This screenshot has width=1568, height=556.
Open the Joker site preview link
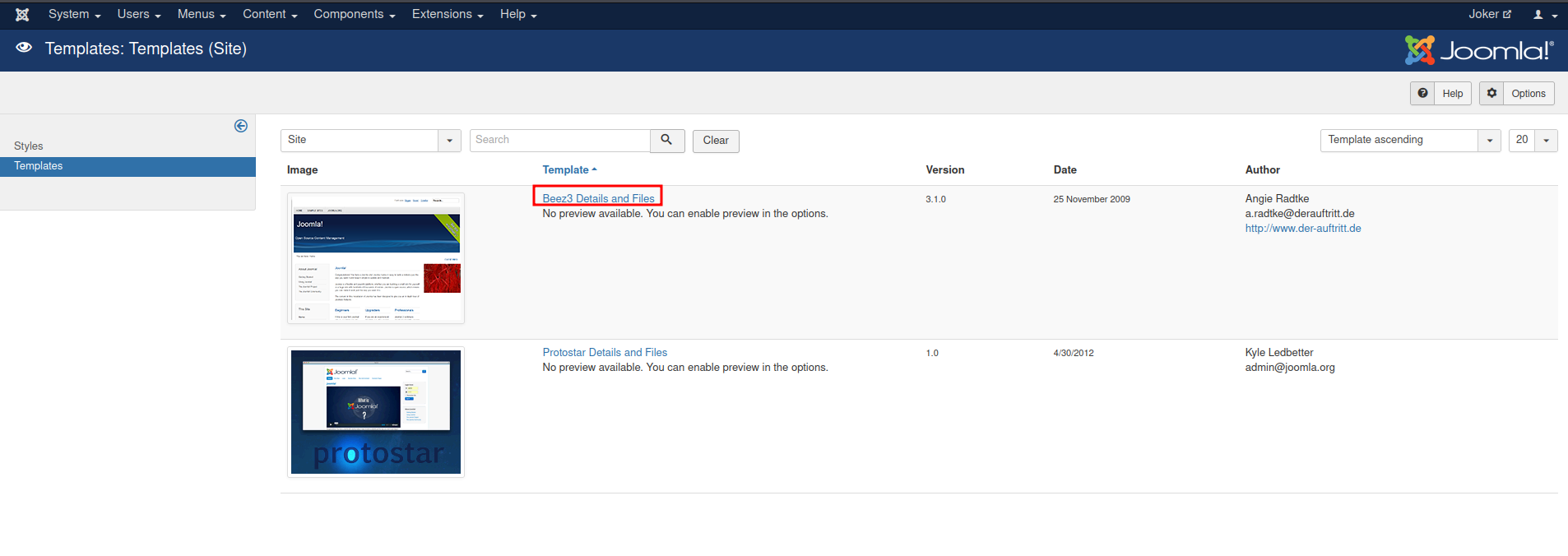(1490, 14)
